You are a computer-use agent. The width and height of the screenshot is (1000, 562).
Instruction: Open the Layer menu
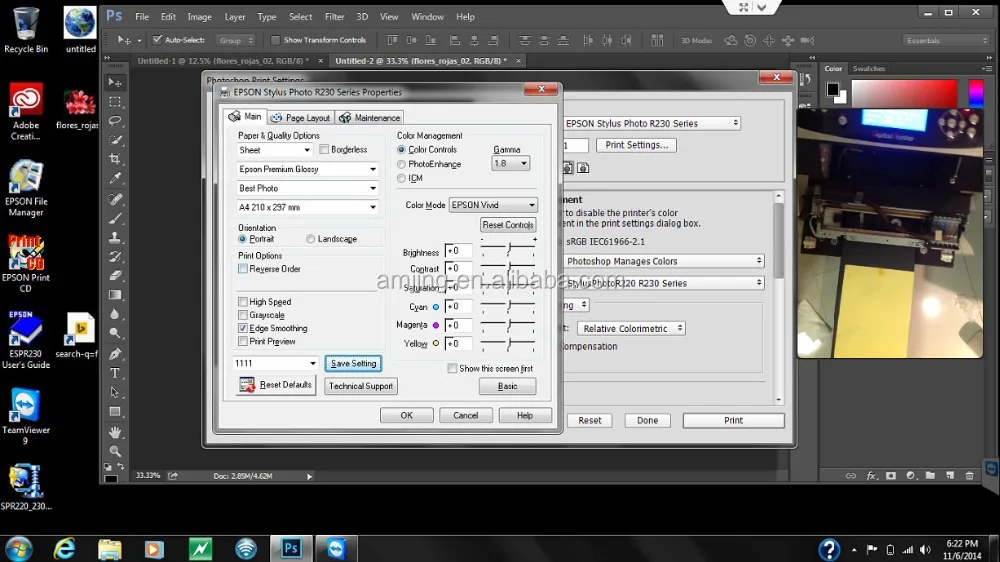click(x=235, y=17)
